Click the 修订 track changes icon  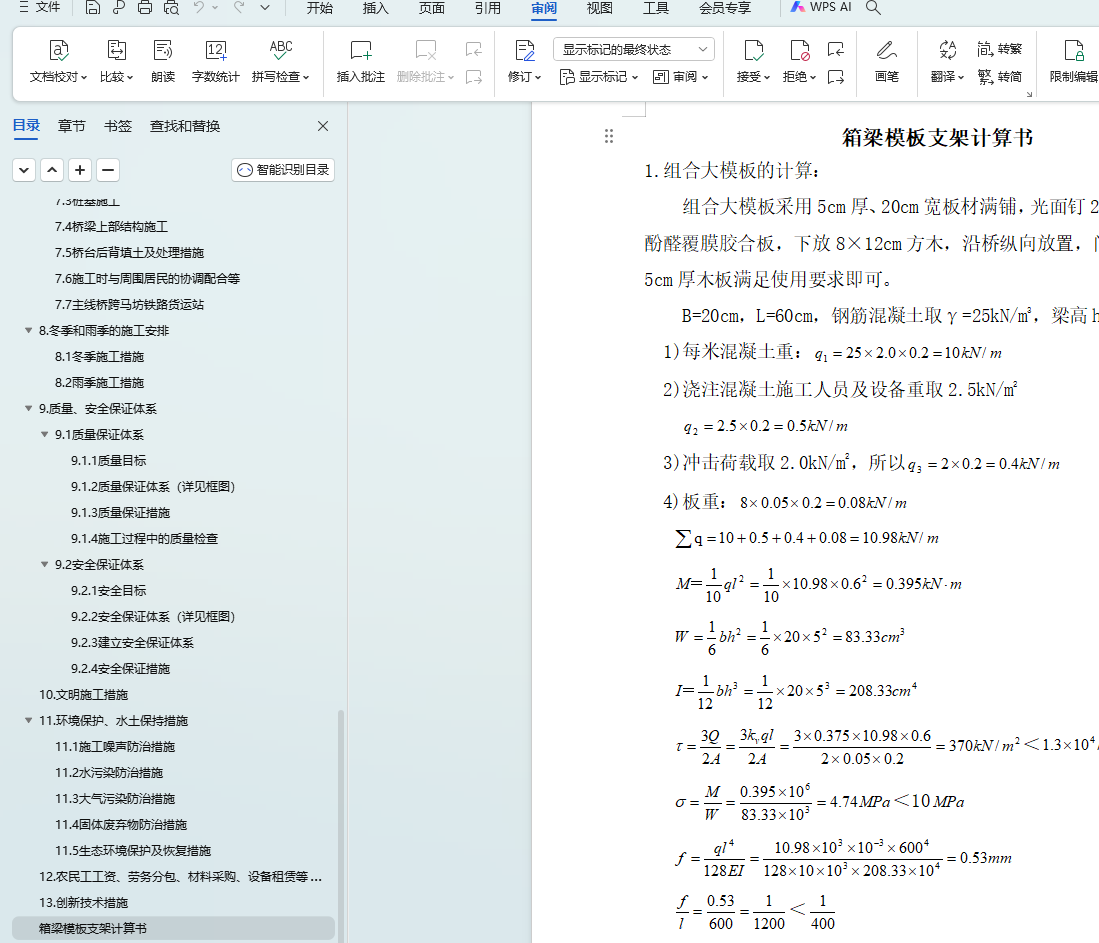pyautogui.click(x=524, y=51)
